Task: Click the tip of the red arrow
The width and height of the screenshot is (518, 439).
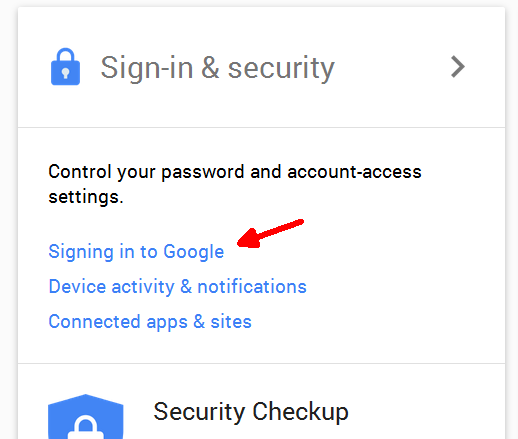Action: tap(239, 244)
